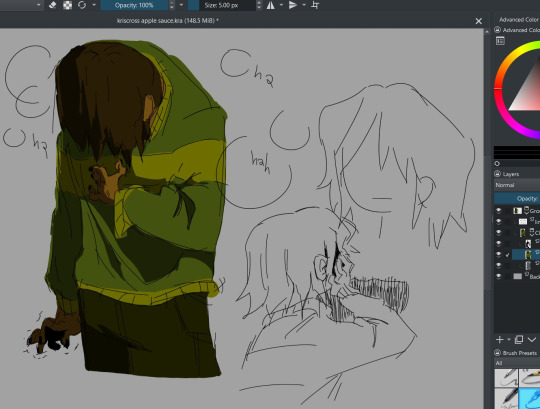Hide the Background layer
Image resolution: width=540 pixels, height=409 pixels.
pos(498,276)
